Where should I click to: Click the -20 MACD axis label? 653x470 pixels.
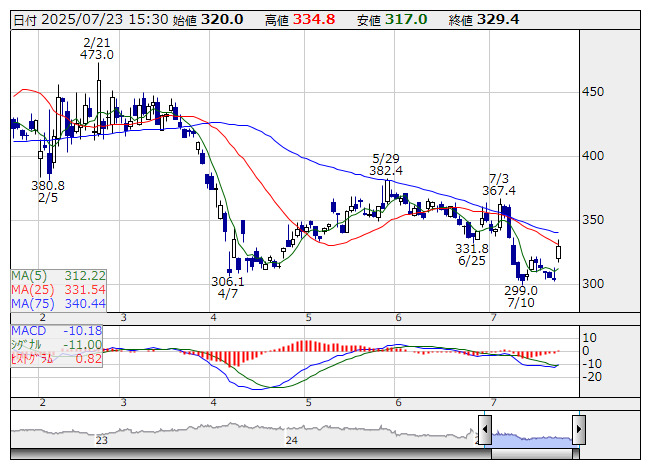592,377
